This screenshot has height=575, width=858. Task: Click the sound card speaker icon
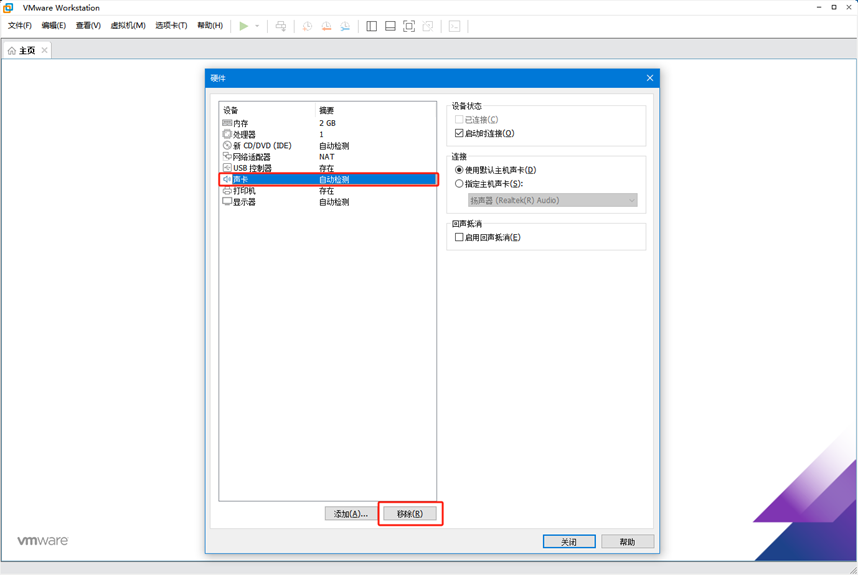[x=227, y=179]
